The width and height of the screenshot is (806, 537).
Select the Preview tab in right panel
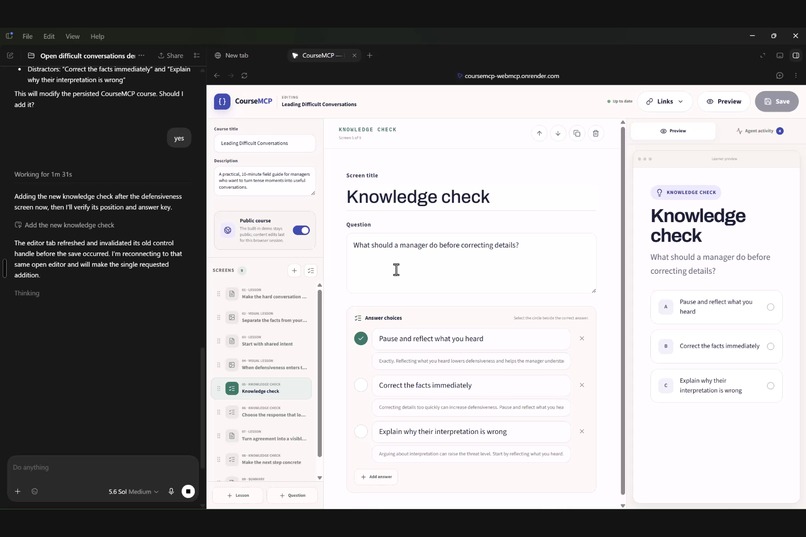673,131
